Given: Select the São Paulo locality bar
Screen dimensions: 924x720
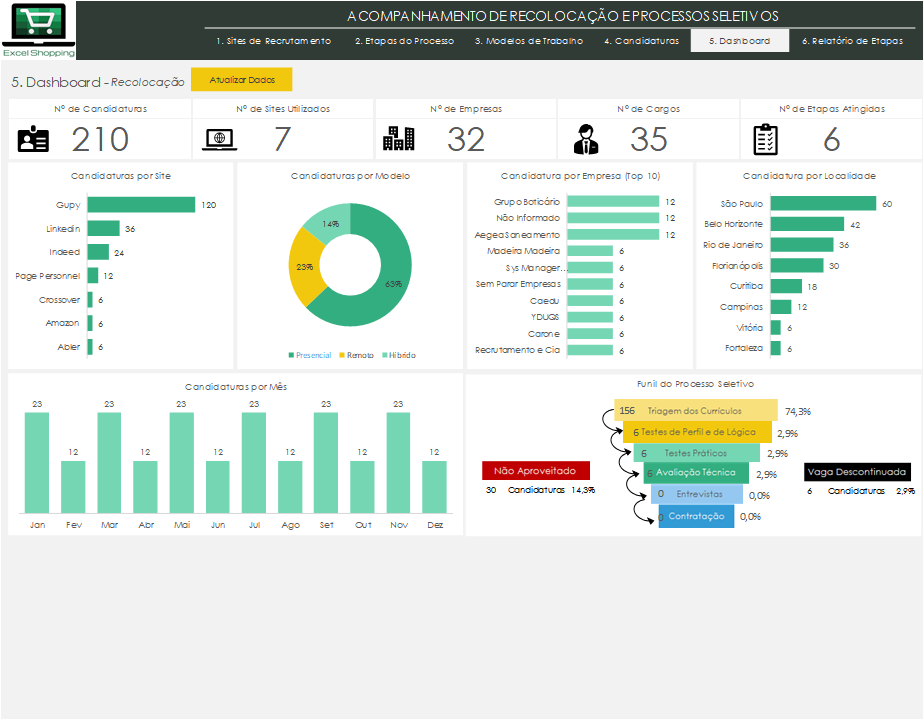Looking at the screenshot, I should pos(823,203).
